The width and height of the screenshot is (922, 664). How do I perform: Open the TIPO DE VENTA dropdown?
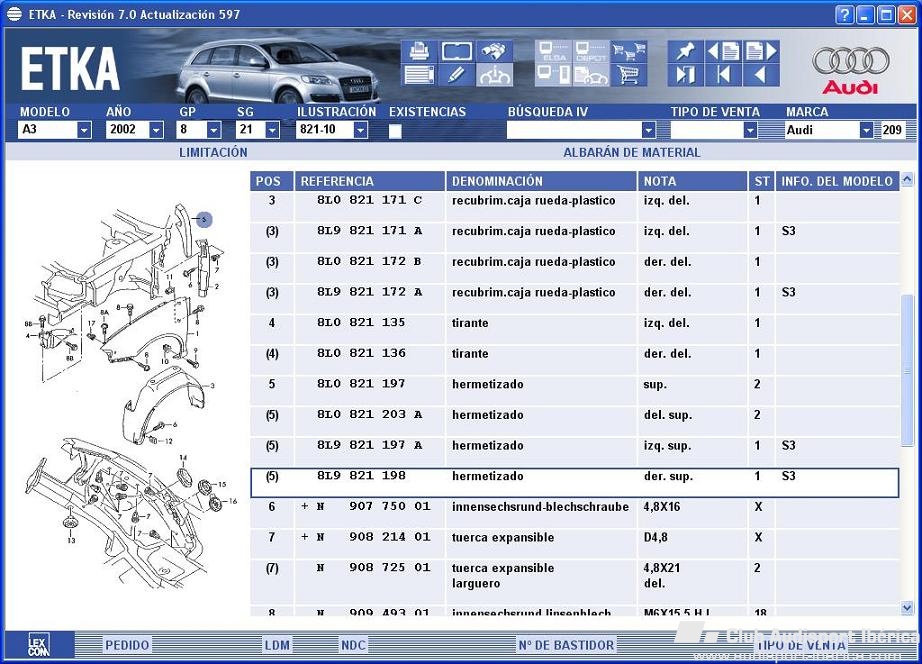pos(750,130)
